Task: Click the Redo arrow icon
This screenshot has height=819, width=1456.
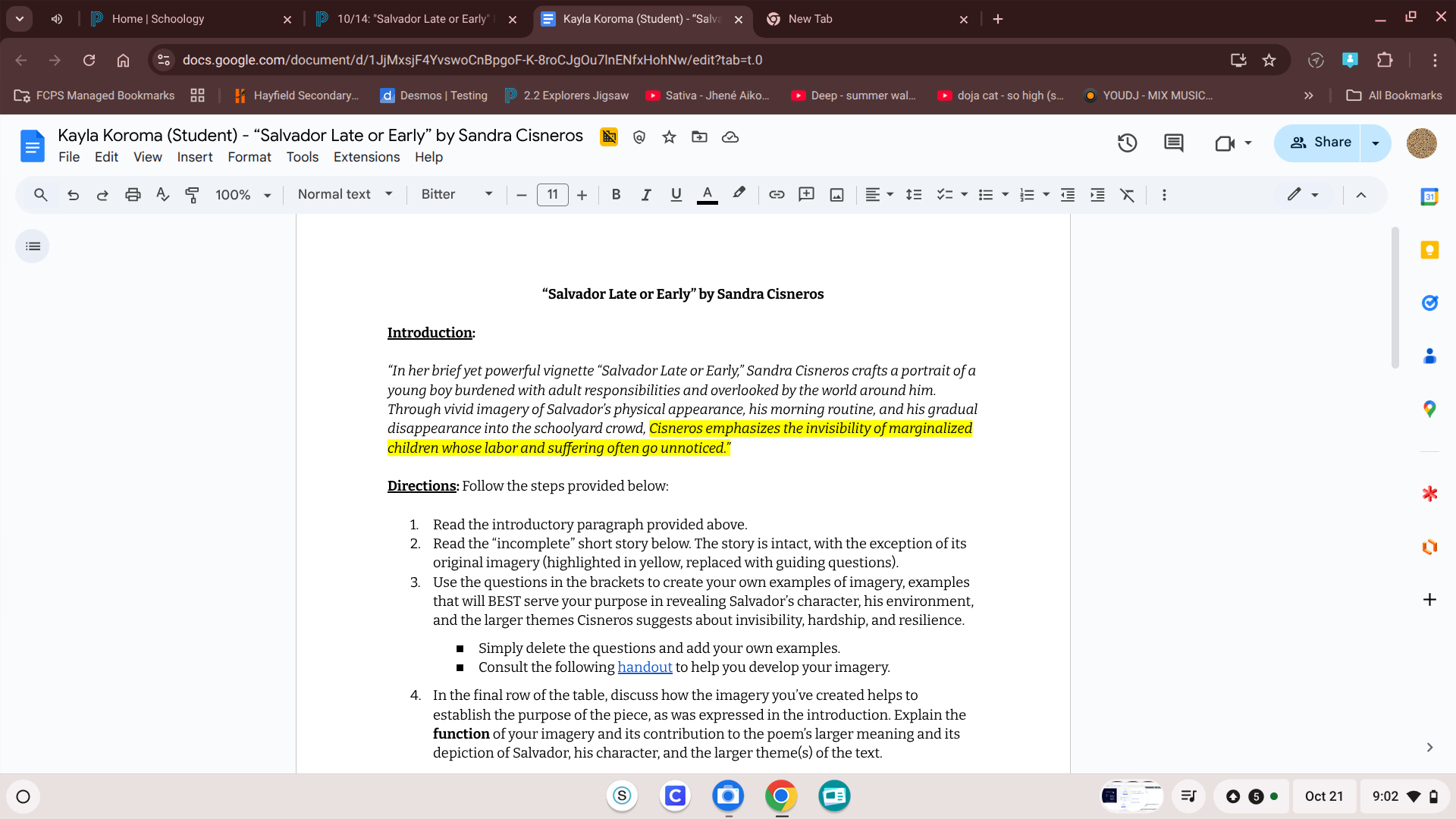Action: (x=102, y=195)
